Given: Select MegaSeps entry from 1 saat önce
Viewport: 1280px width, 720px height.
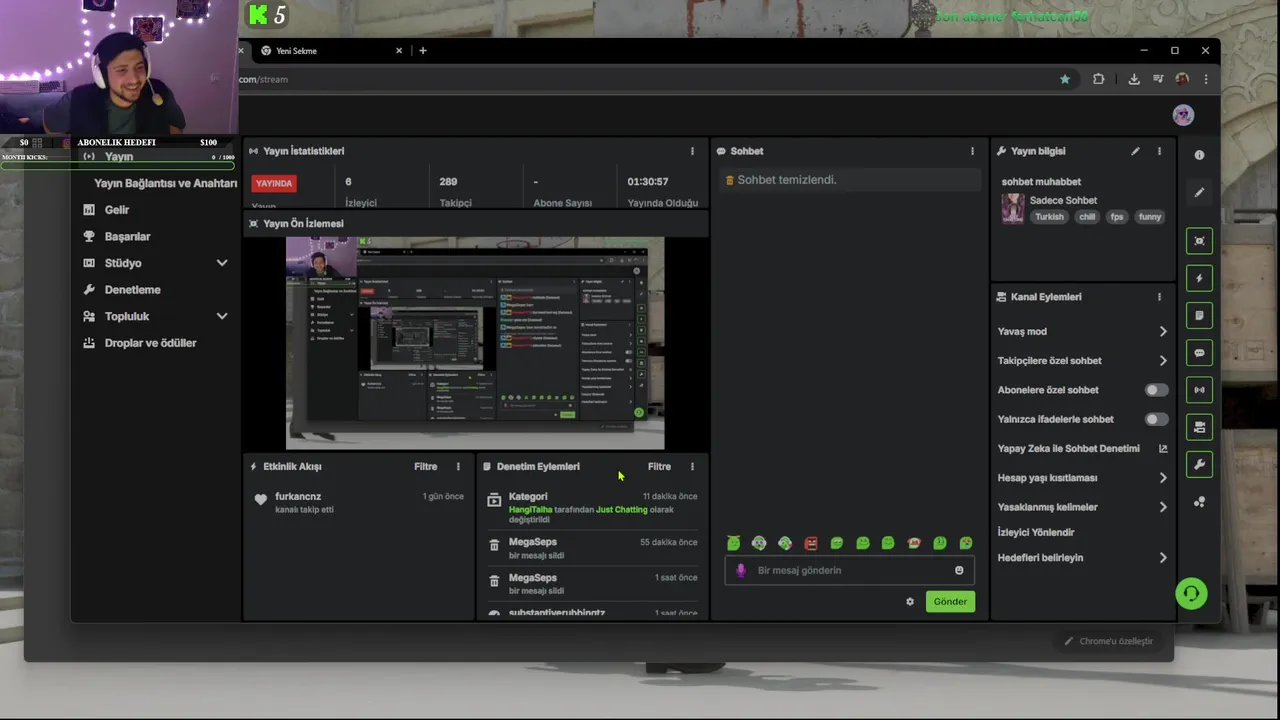Looking at the screenshot, I should point(592,584).
